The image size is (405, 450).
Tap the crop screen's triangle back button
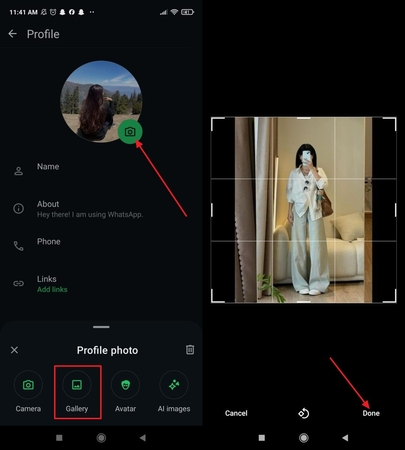point(345,438)
